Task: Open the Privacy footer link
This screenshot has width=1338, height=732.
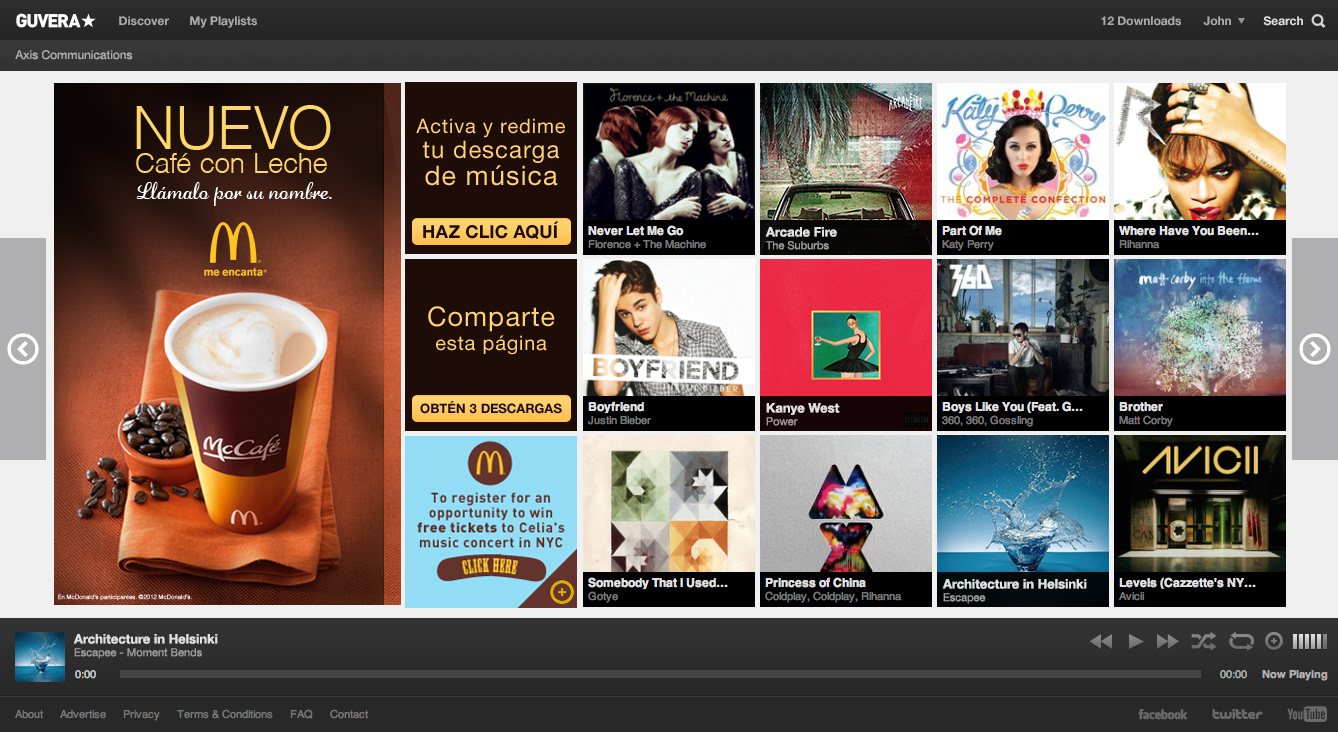Action: 141,714
